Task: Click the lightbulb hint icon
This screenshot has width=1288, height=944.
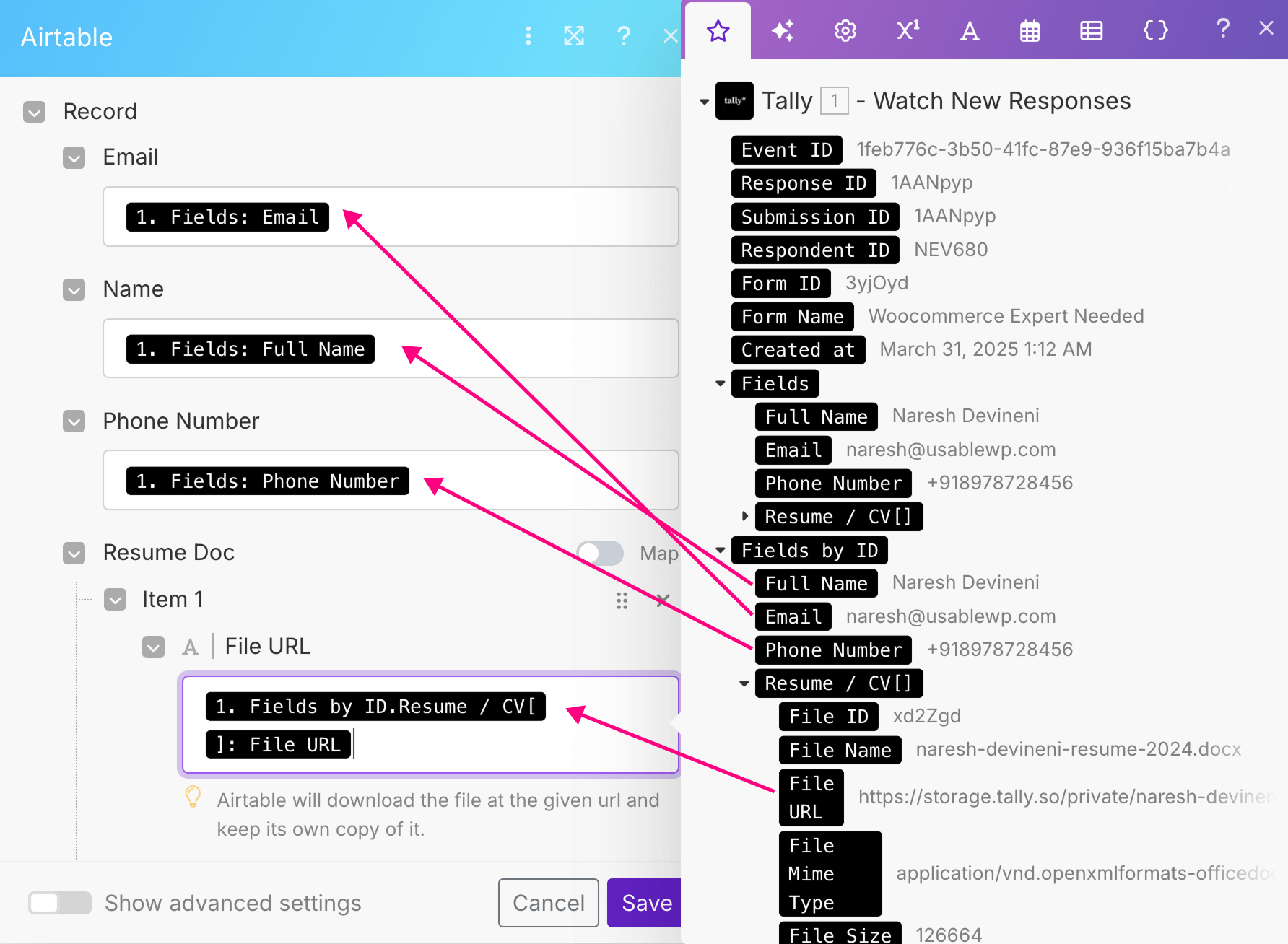Action: pyautogui.click(x=193, y=797)
